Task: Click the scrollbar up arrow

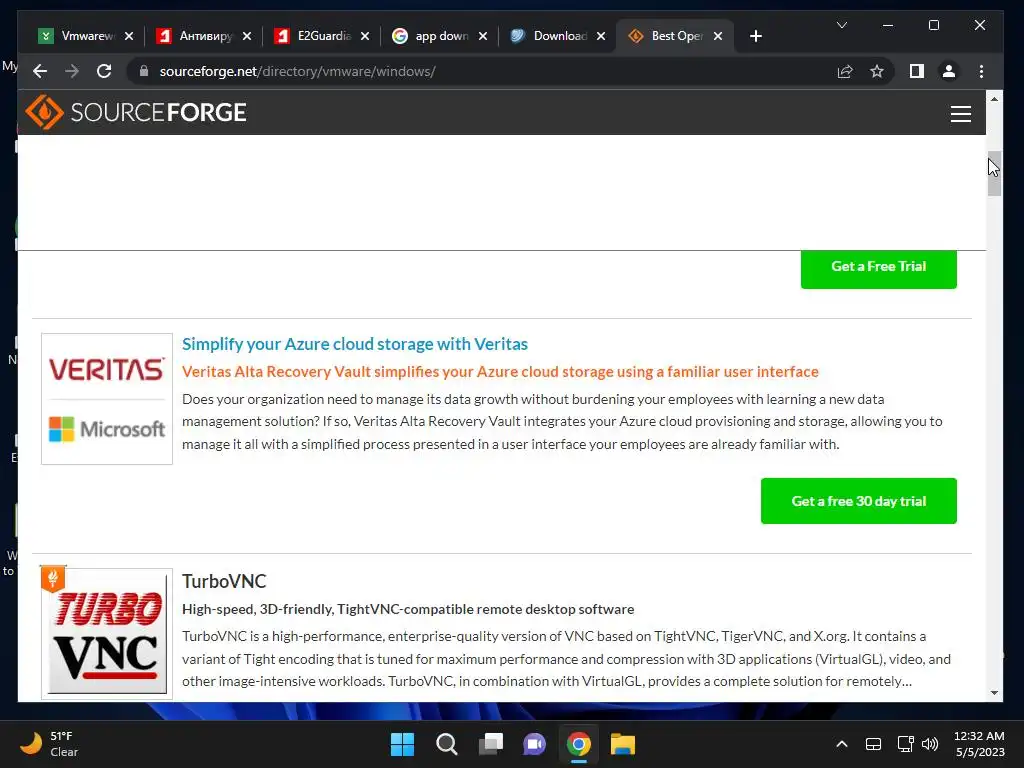Action: [x=994, y=99]
